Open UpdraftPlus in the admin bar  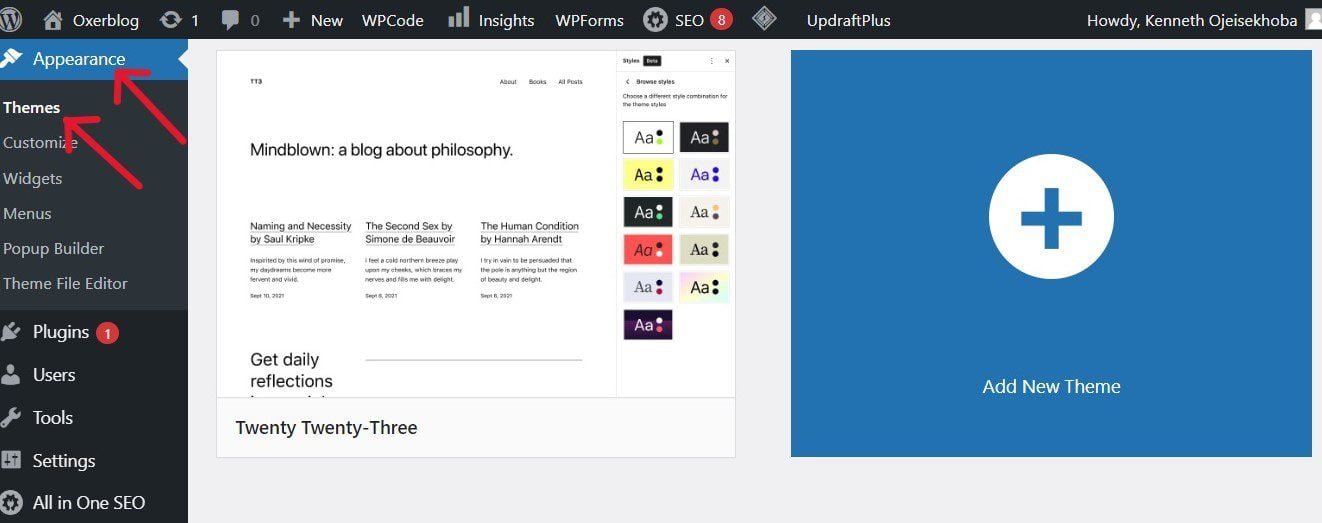coord(848,20)
